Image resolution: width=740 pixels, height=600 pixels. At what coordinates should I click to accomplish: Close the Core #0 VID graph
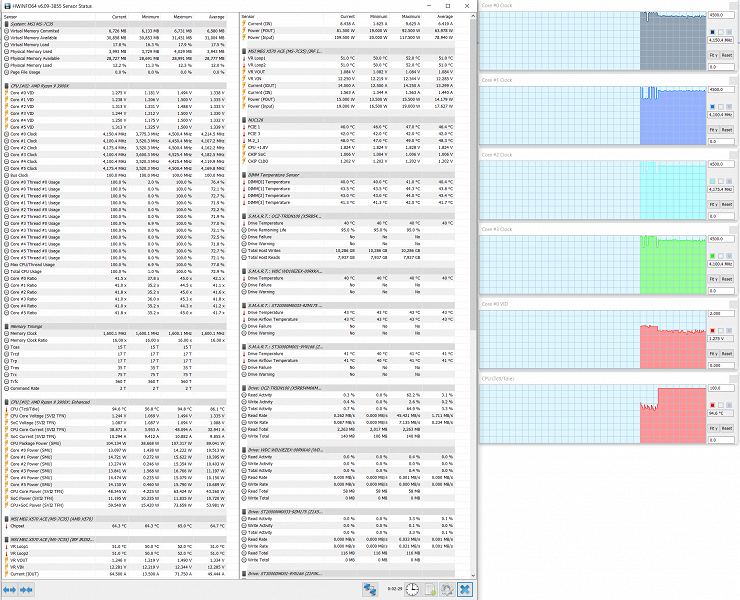coord(733,304)
